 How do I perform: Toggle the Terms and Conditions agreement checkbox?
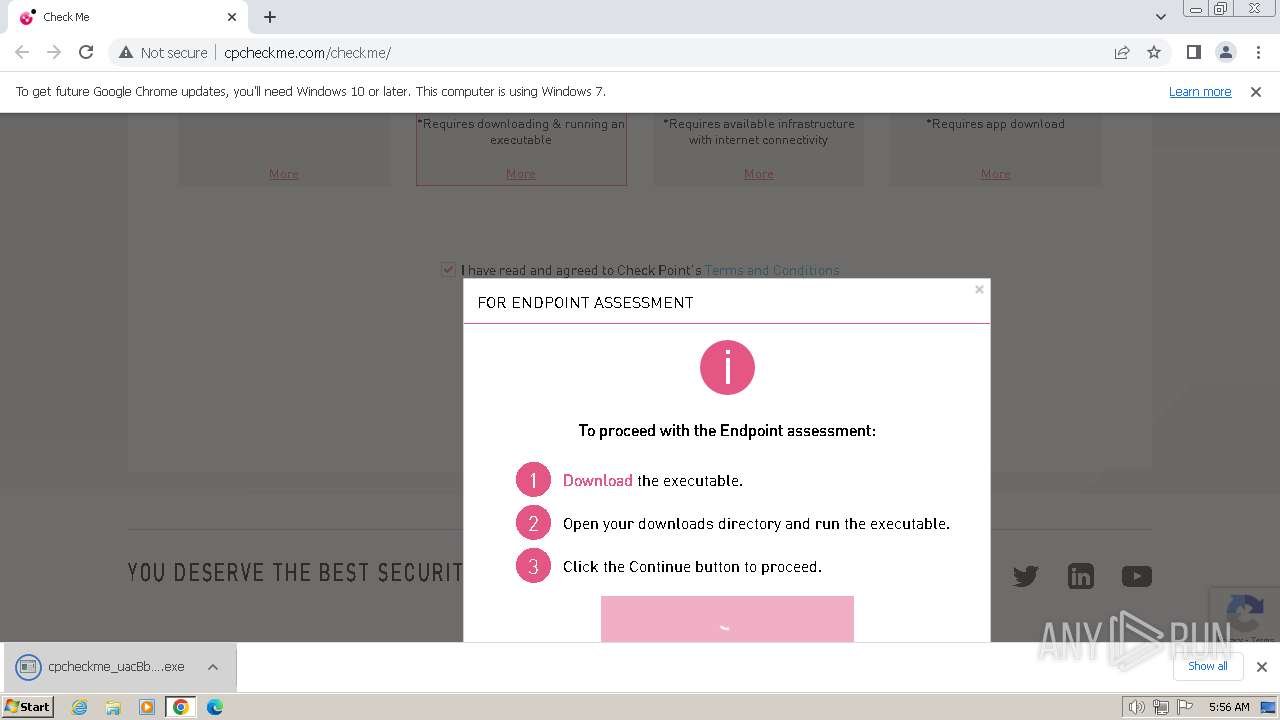pyautogui.click(x=448, y=270)
